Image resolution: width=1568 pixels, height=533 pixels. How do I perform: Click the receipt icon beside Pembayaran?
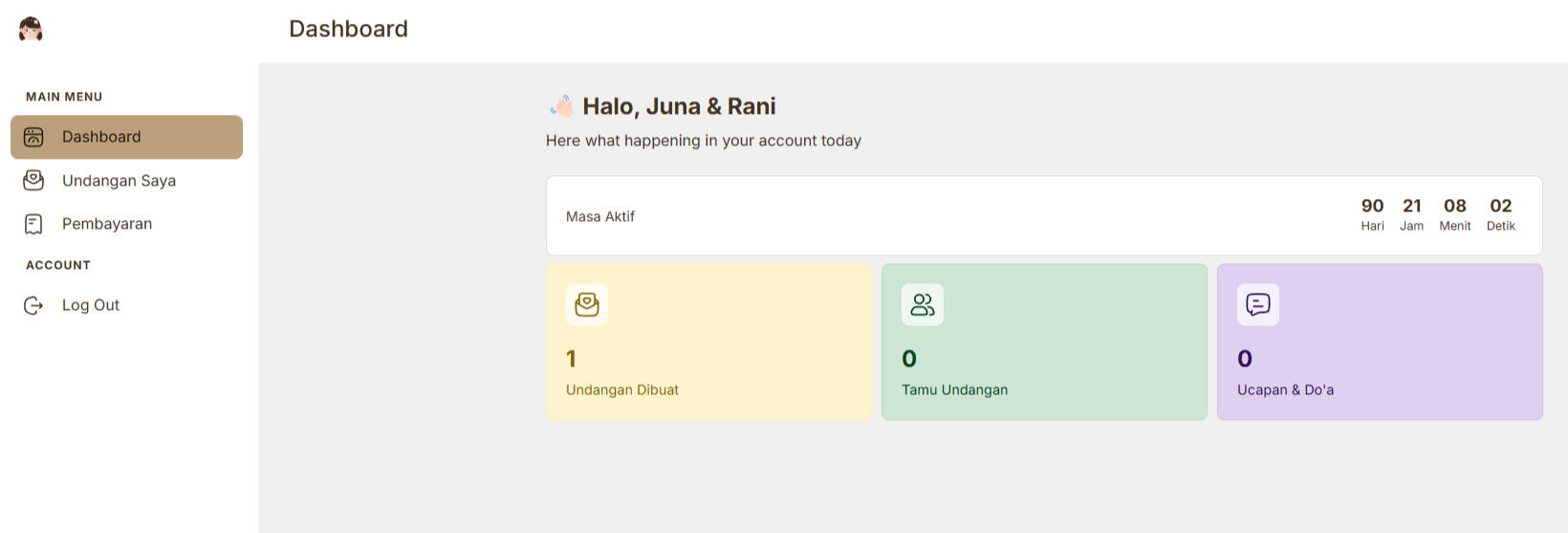click(33, 224)
